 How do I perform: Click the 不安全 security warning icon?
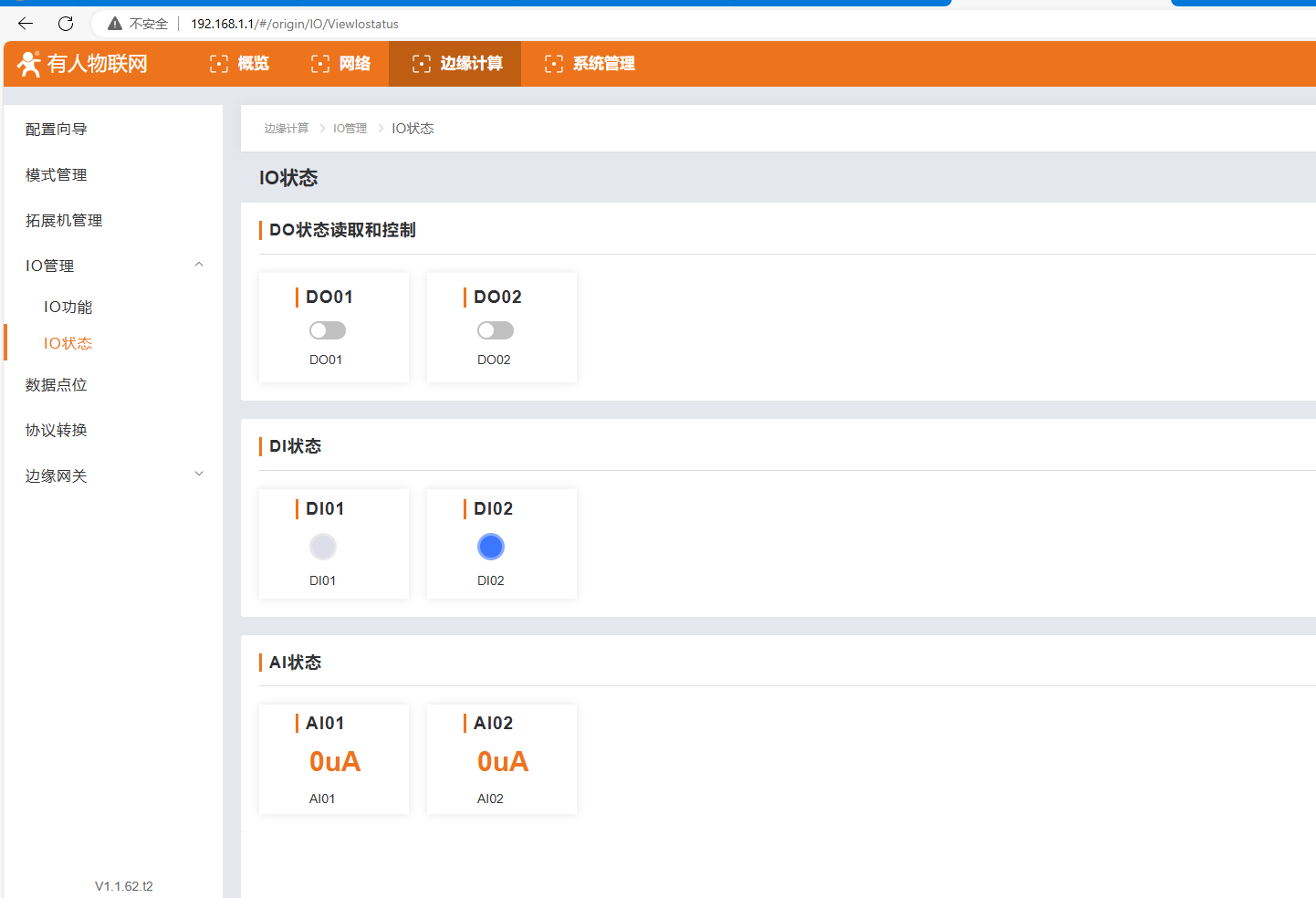pos(115,24)
